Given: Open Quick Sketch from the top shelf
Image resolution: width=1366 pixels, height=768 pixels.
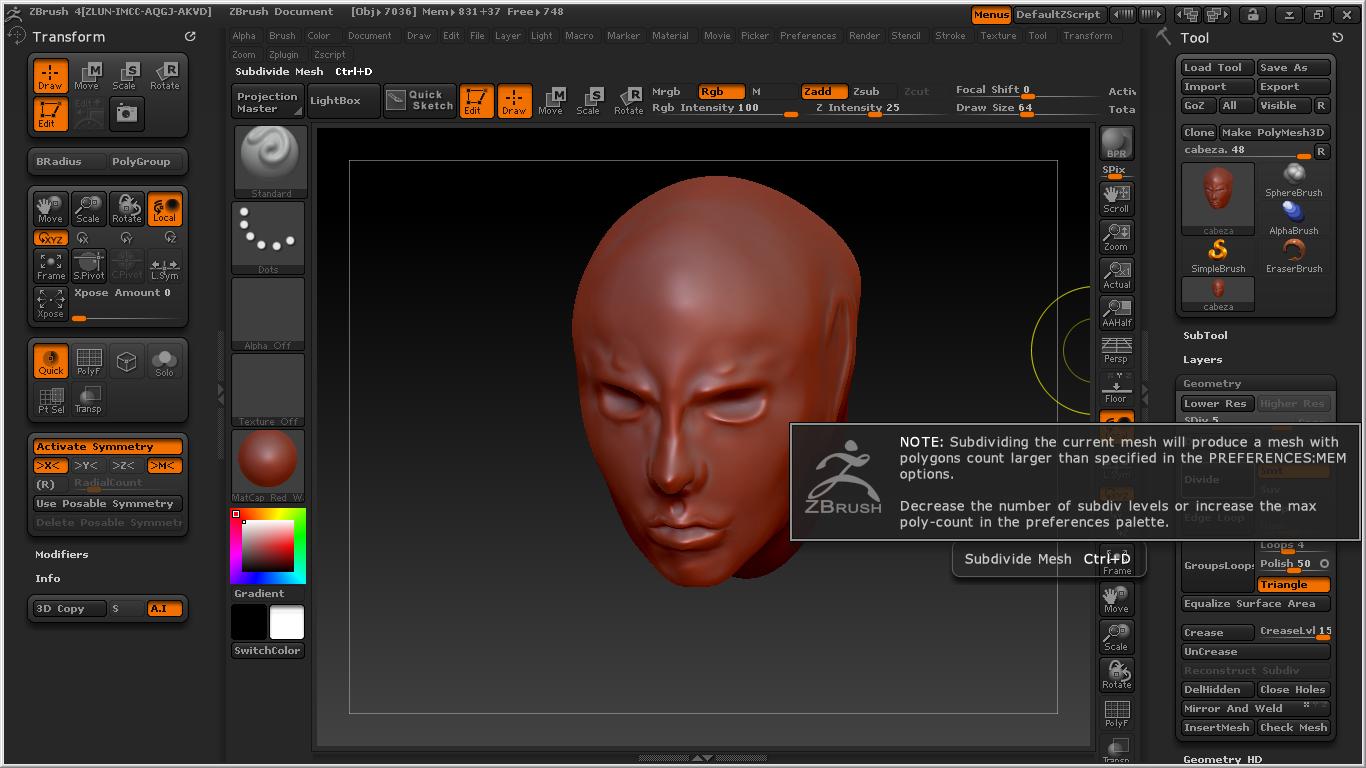Looking at the screenshot, I should 419,100.
